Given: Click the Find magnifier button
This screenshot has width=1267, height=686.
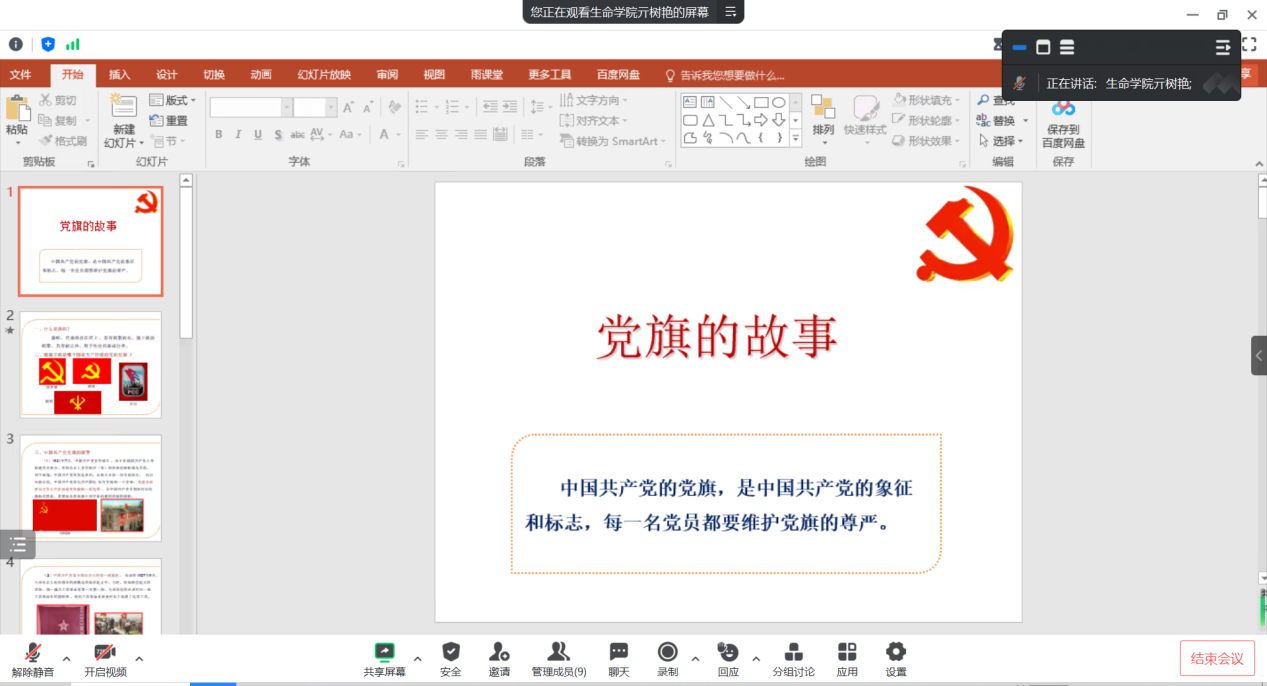Looking at the screenshot, I should point(996,100).
